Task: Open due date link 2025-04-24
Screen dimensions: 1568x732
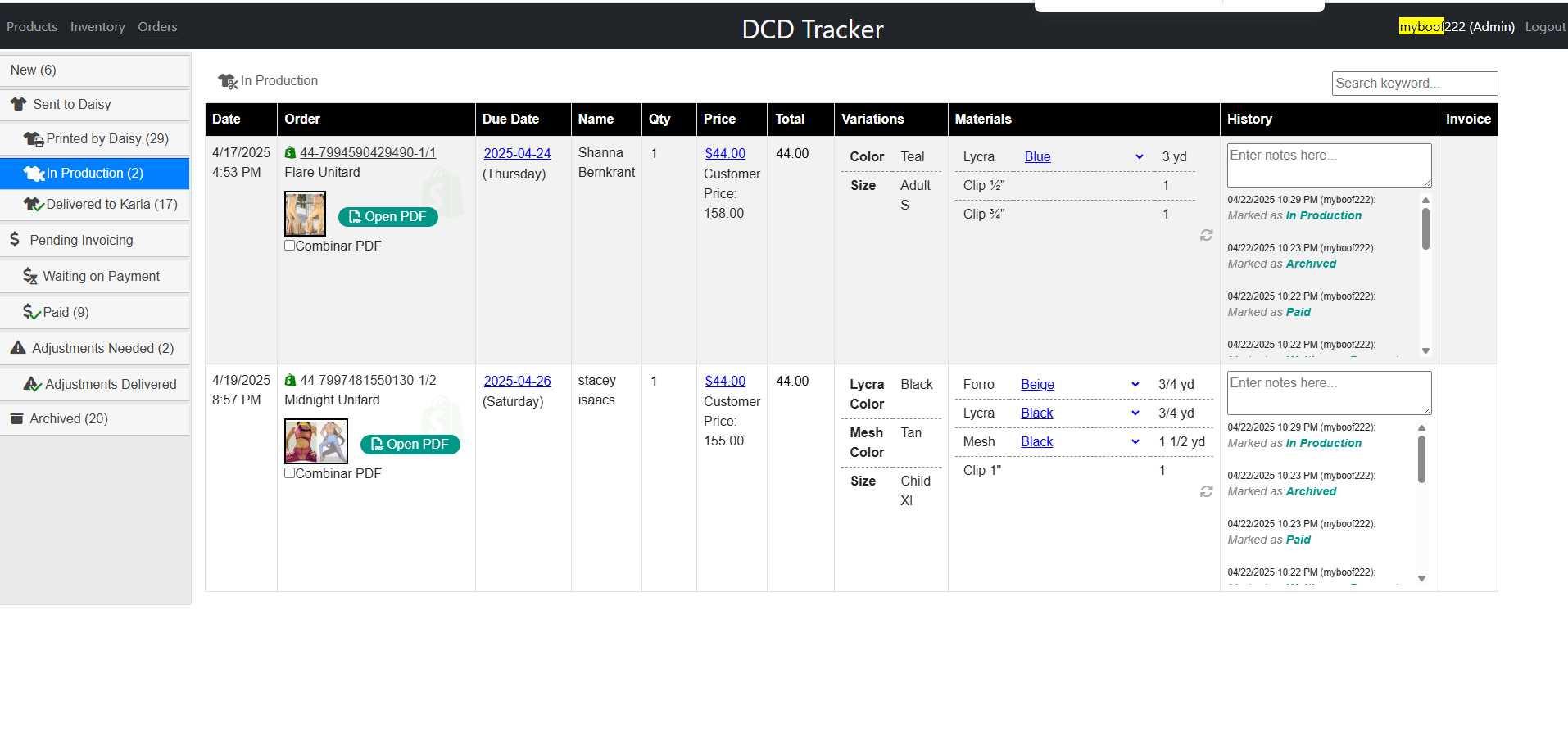Action: coord(517,154)
